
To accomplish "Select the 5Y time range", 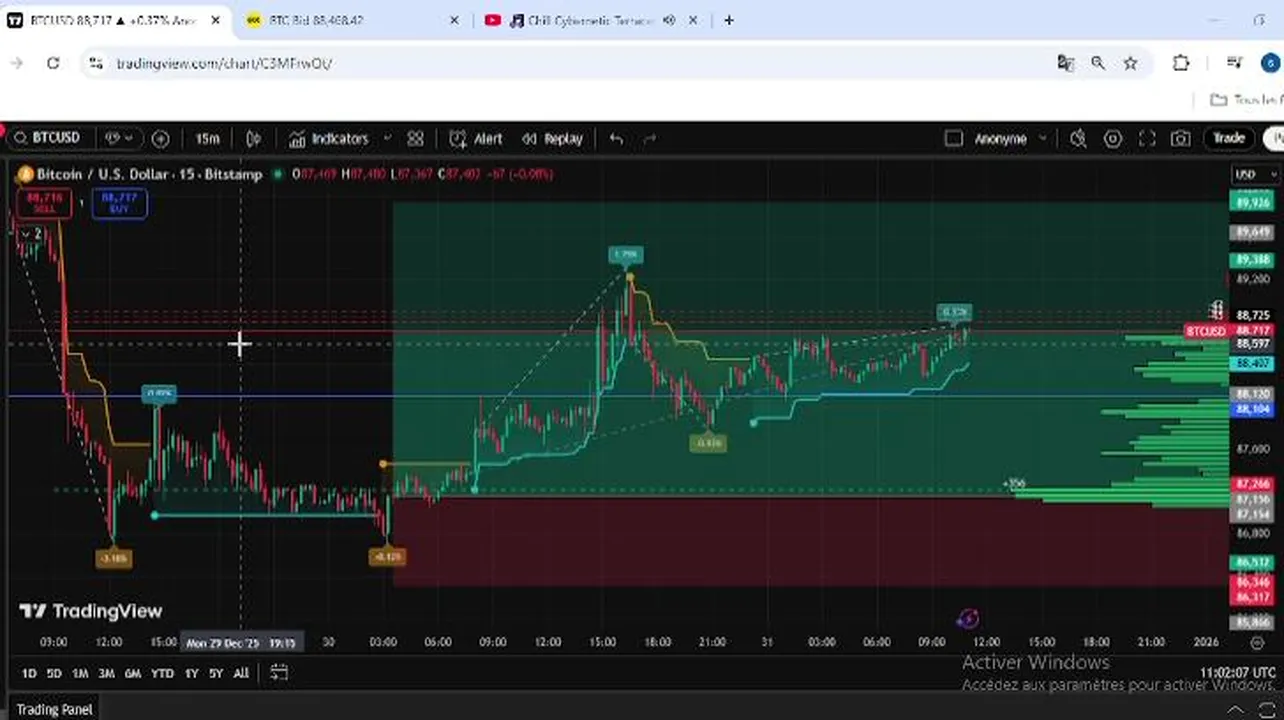I will coord(216,674).
